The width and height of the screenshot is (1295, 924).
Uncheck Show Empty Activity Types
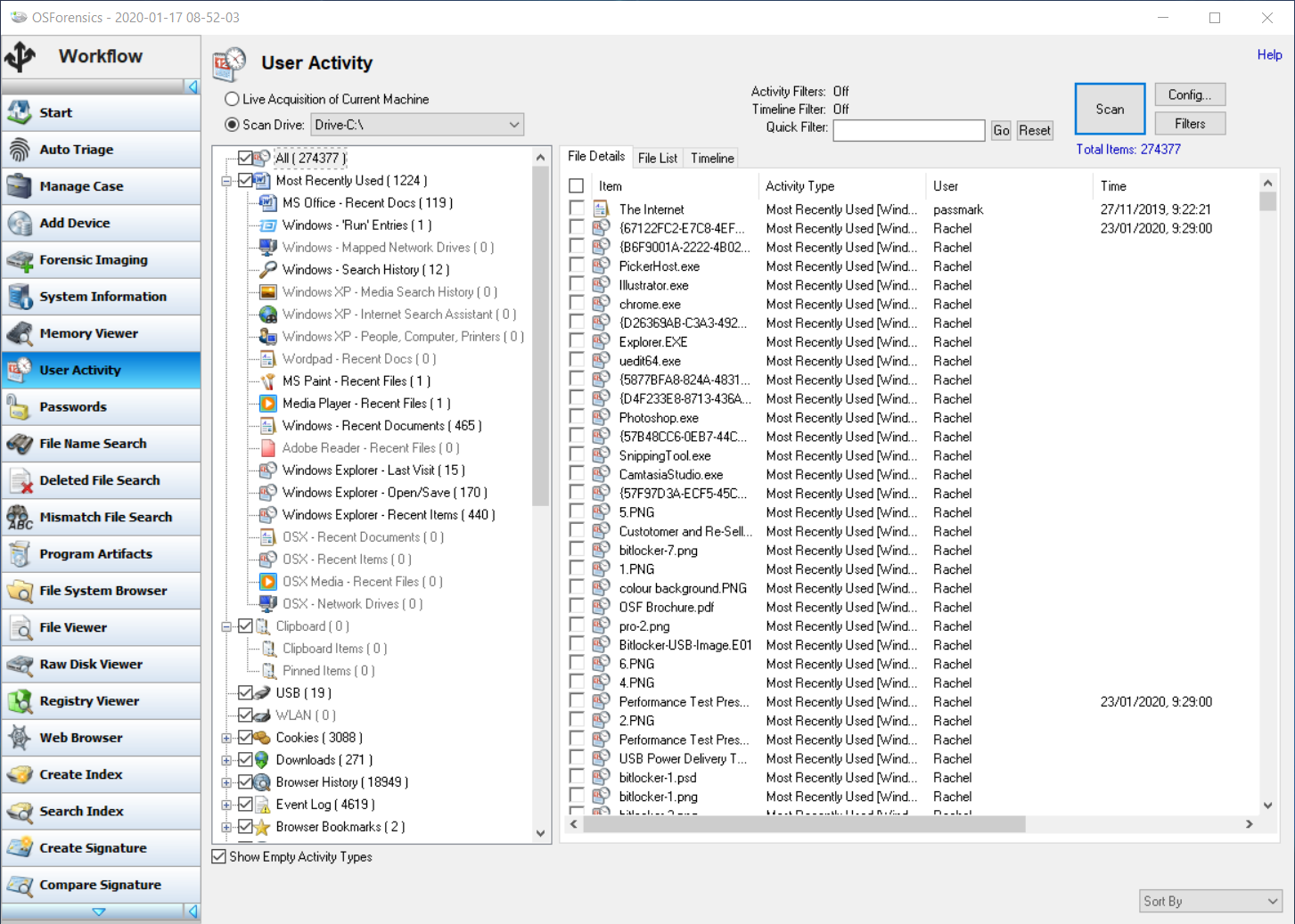pyautogui.click(x=219, y=857)
